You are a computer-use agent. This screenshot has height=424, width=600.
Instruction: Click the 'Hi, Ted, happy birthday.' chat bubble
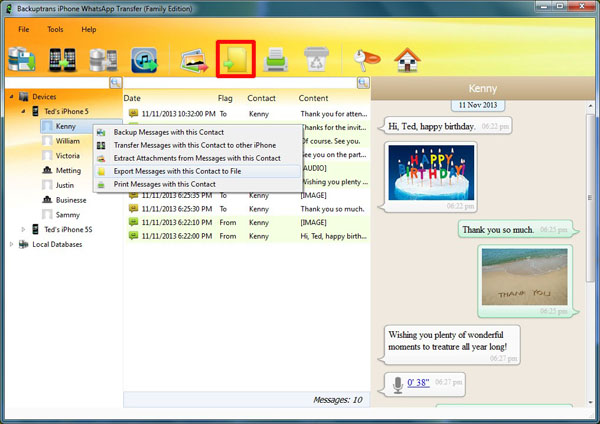(x=445, y=126)
